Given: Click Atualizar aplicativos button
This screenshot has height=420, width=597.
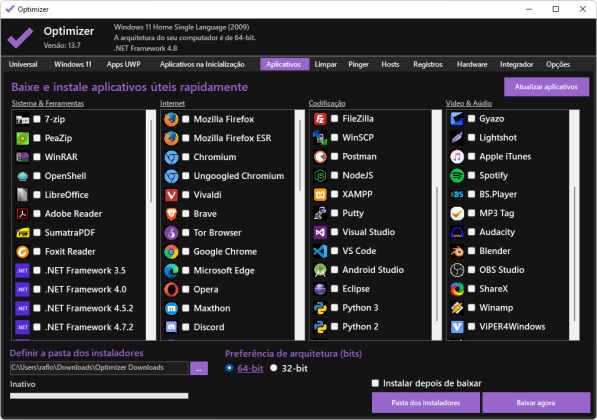Looking at the screenshot, I should click(546, 87).
